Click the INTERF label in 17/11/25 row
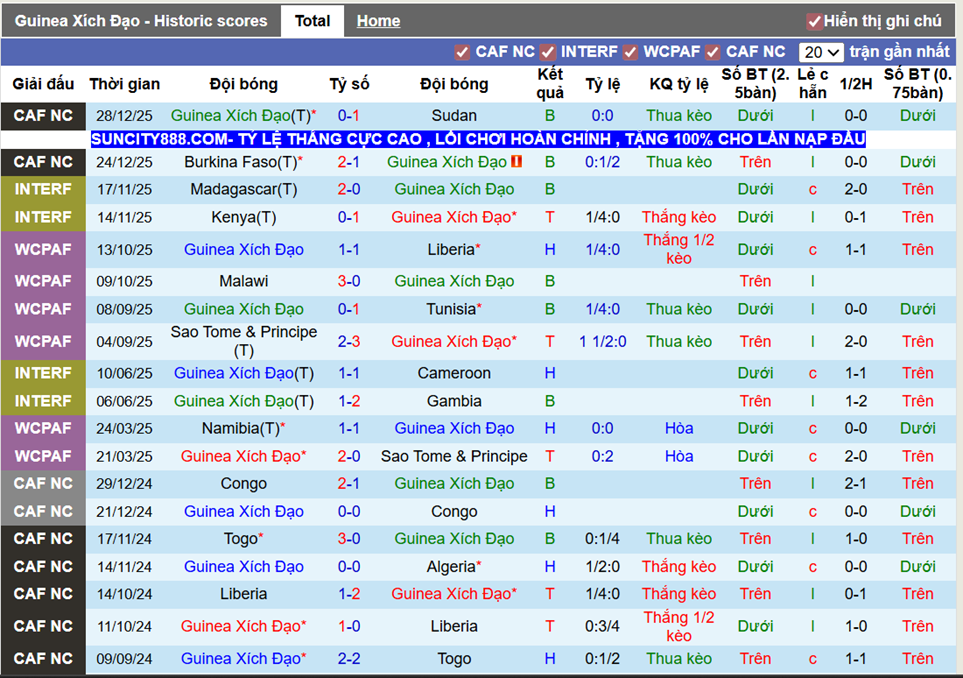 pos(43,189)
